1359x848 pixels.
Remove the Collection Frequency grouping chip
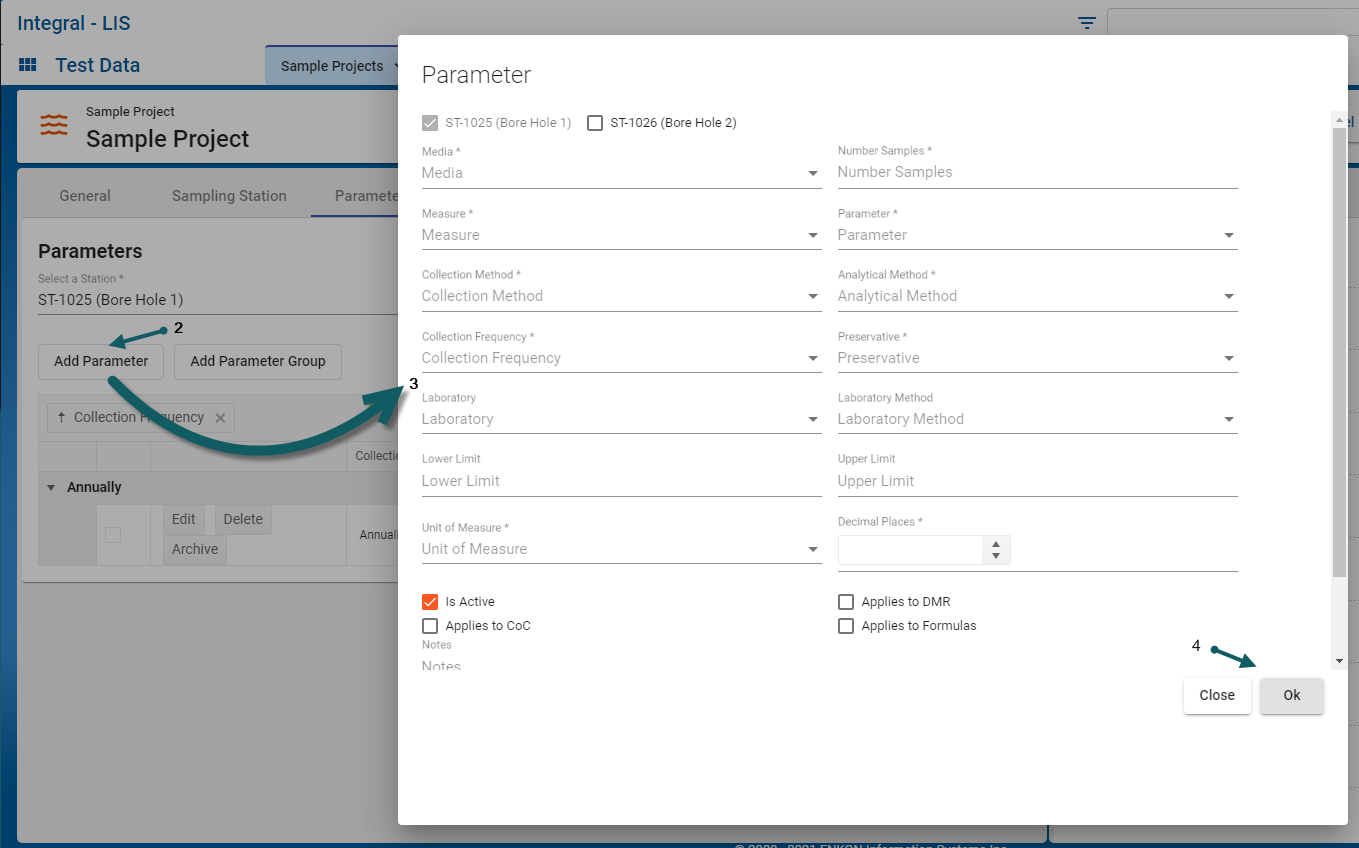[x=220, y=418]
